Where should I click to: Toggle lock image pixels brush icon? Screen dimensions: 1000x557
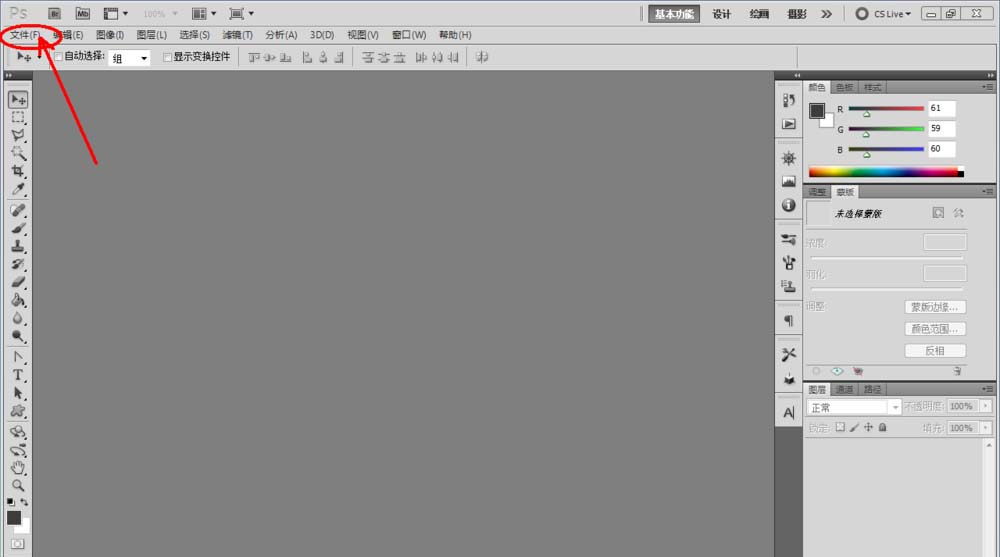point(855,427)
